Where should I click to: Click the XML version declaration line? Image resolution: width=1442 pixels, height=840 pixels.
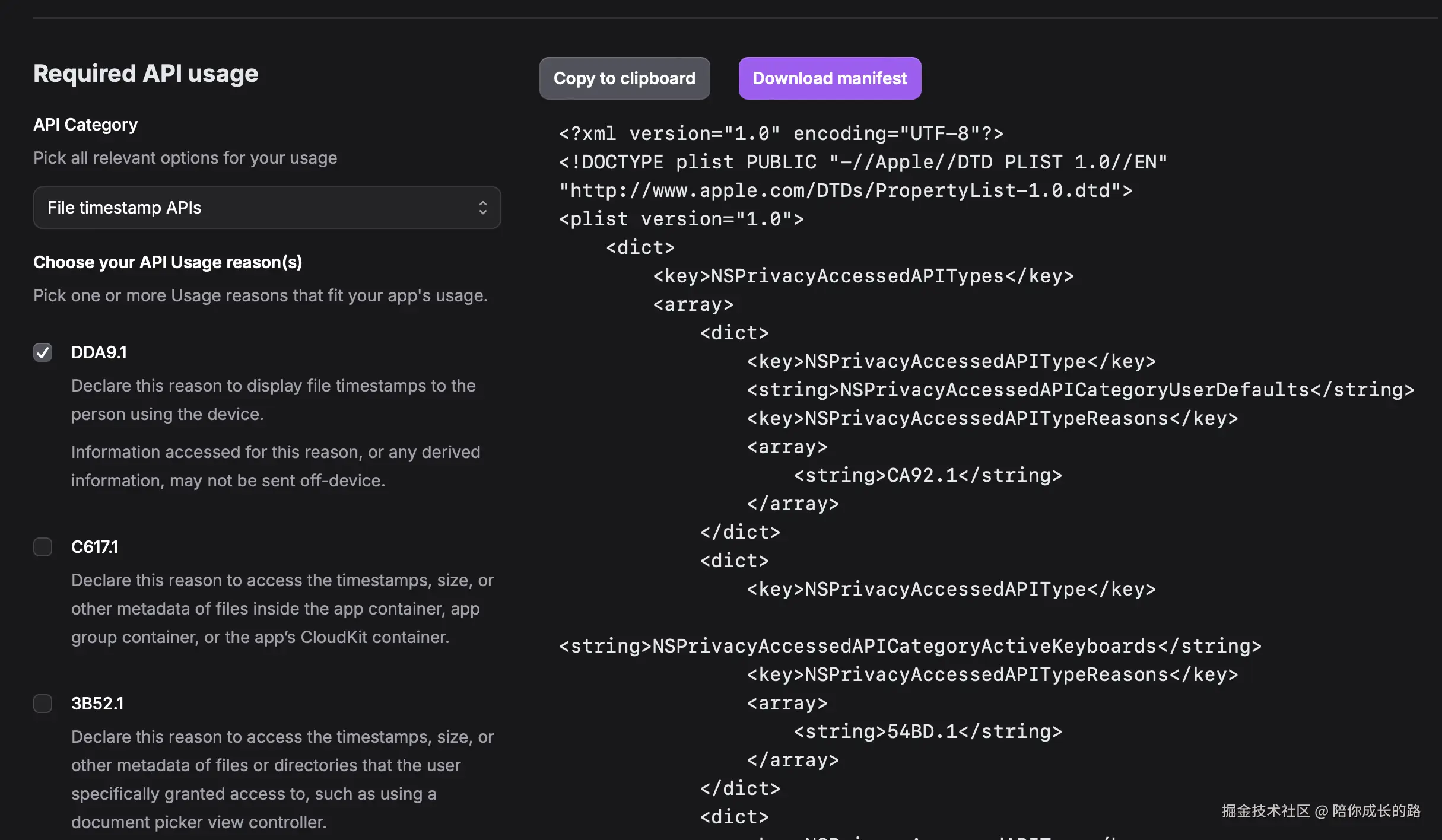coord(780,133)
